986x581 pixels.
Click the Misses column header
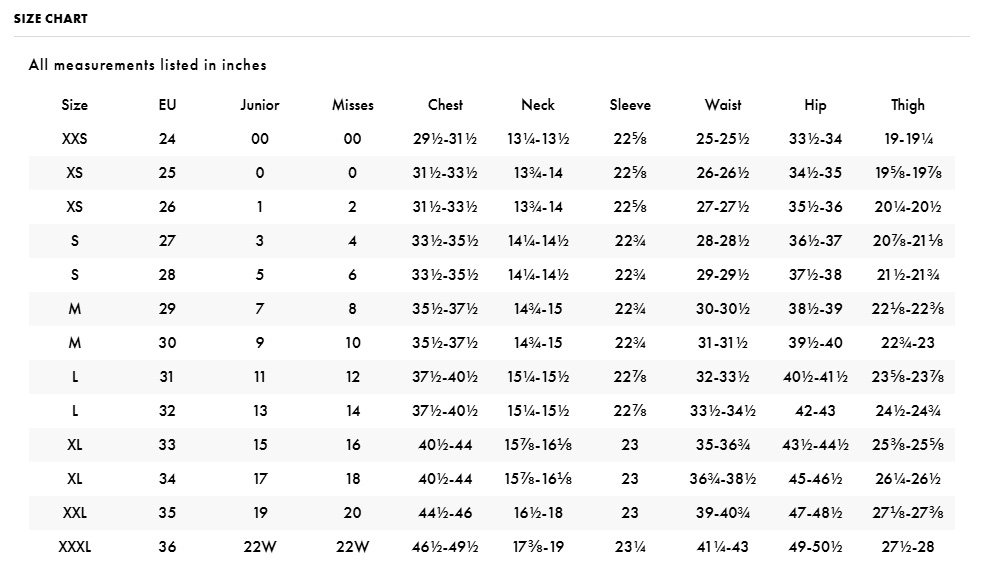tap(353, 105)
